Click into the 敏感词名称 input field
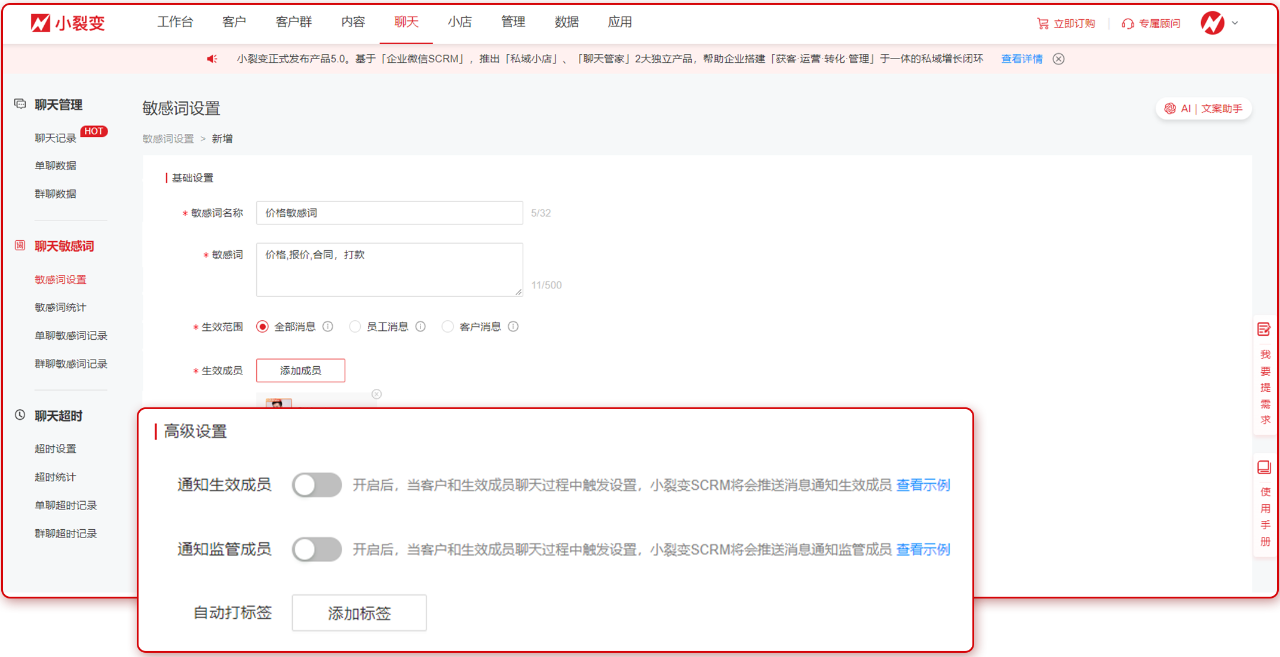This screenshot has width=1280, height=657. pyautogui.click(x=389, y=213)
